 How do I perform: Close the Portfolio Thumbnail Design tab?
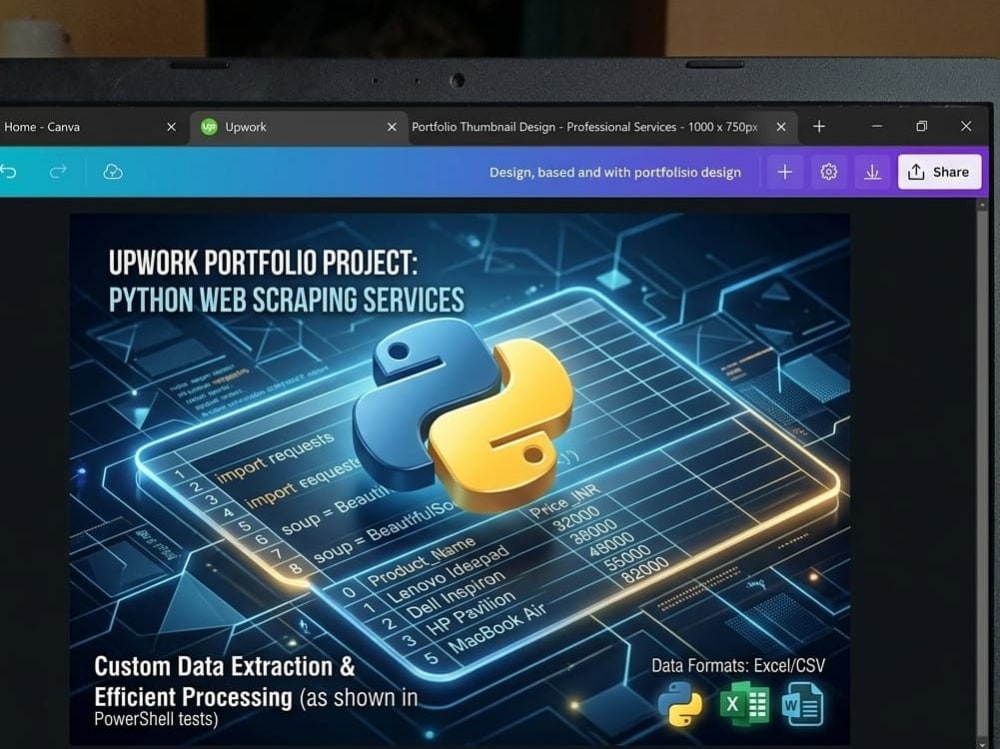coord(781,127)
